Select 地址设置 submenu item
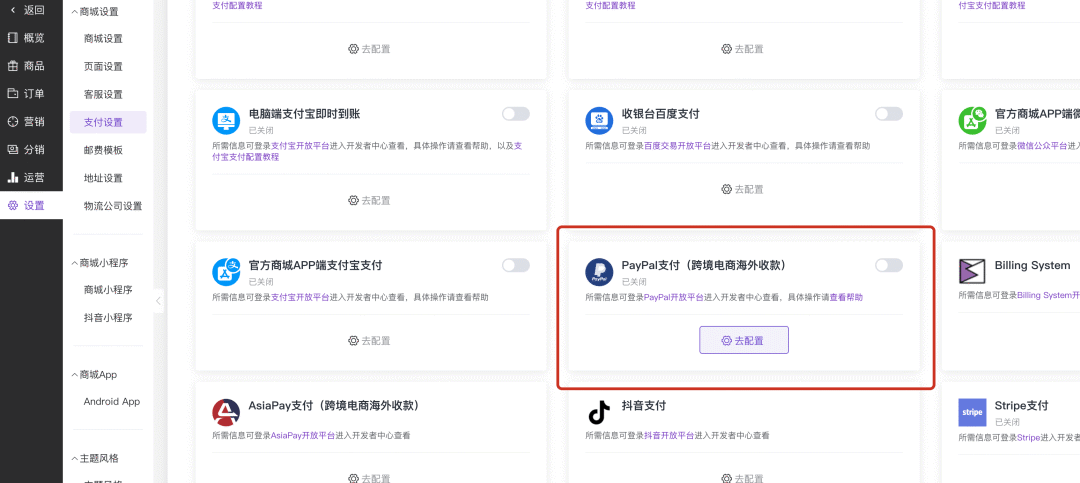1080x483 pixels. (x=103, y=178)
